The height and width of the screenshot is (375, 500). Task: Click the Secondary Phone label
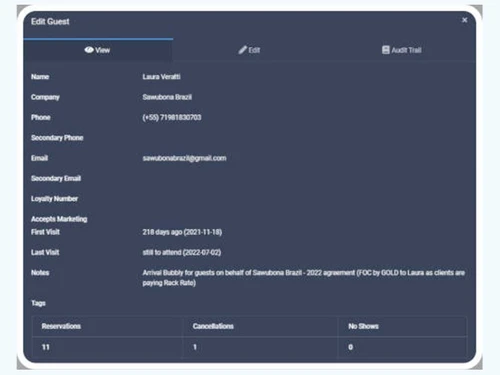click(57, 138)
